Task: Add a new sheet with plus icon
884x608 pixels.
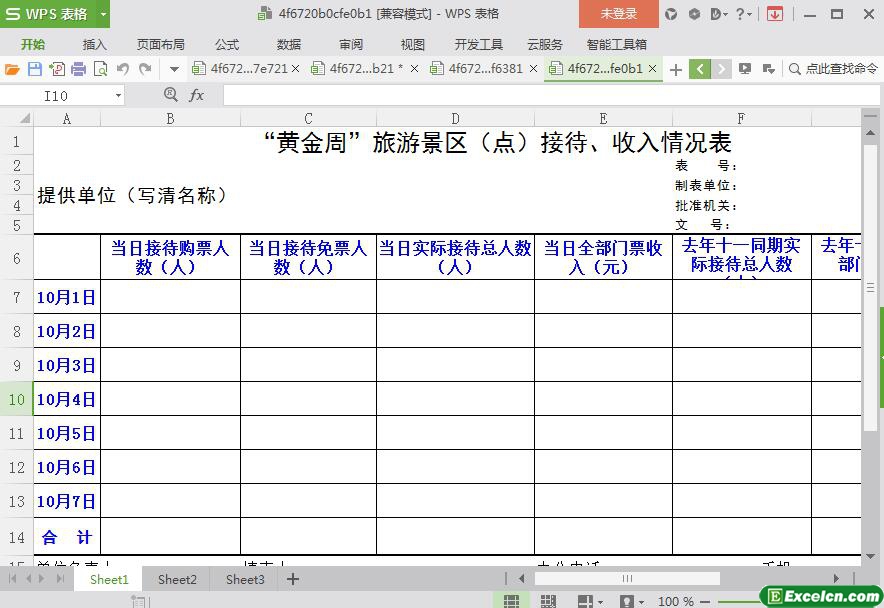Action: 293,579
